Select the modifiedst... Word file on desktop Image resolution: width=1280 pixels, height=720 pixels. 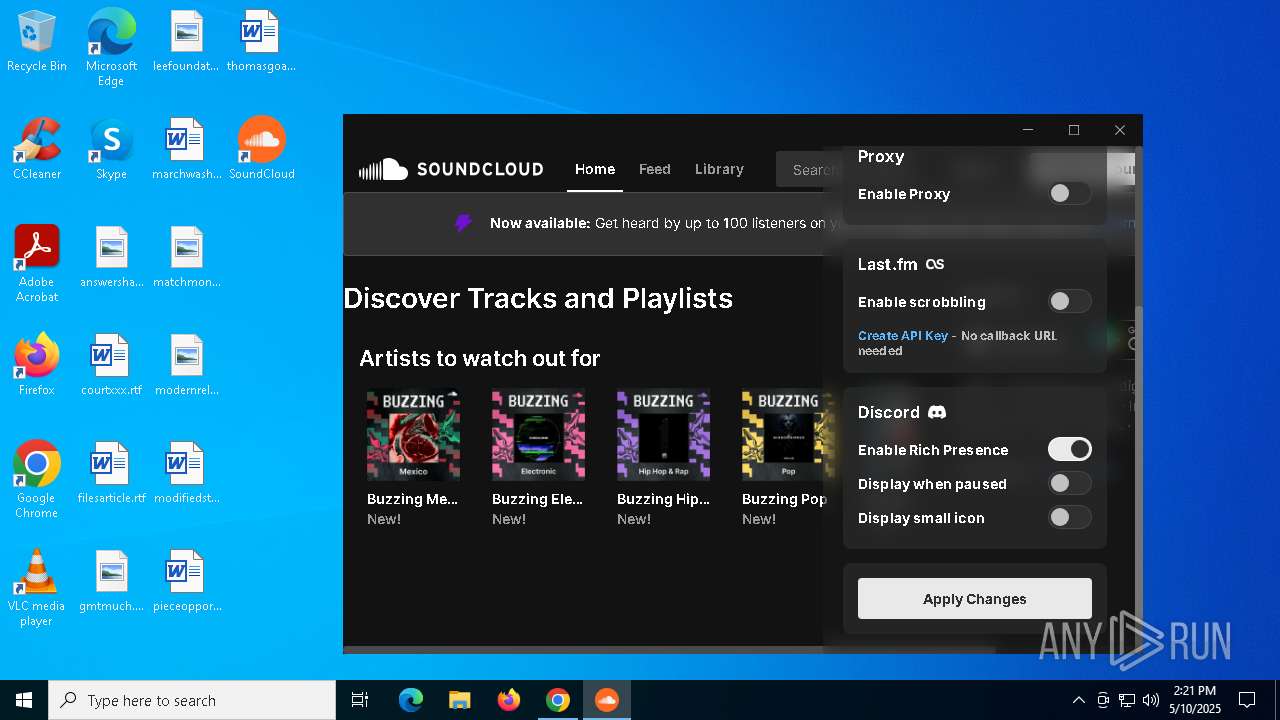[x=186, y=473]
